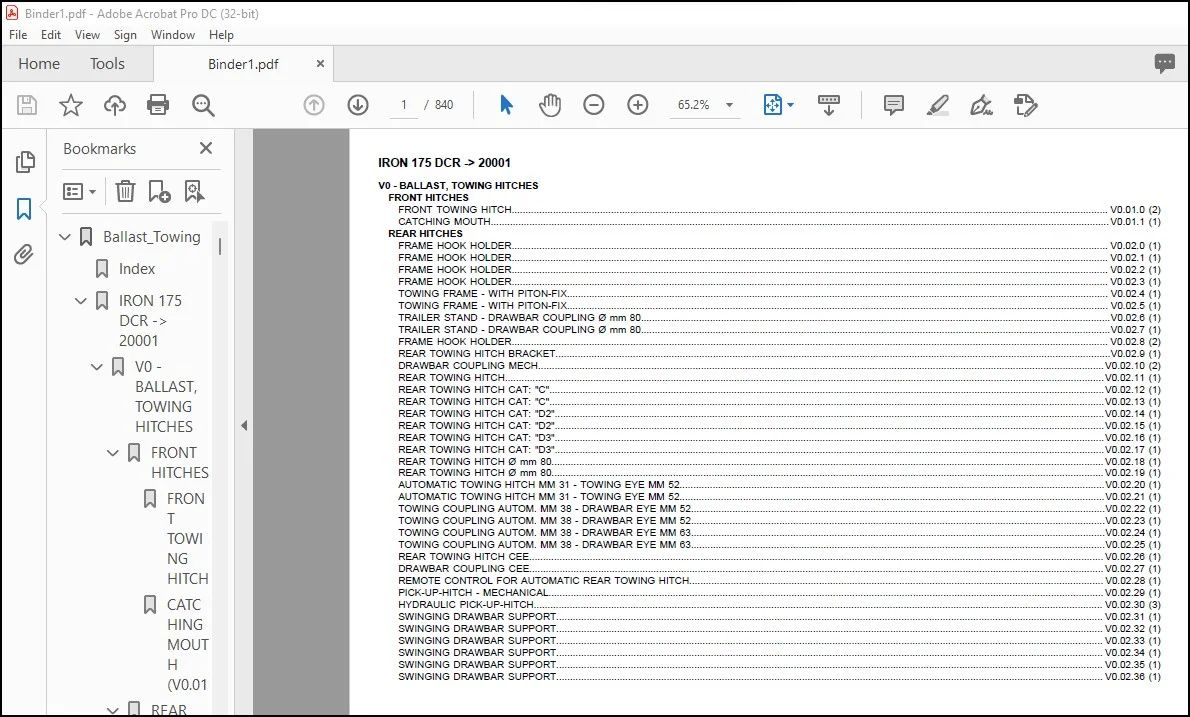The height and width of the screenshot is (717, 1190).
Task: Open the Edit menu
Action: click(x=51, y=35)
